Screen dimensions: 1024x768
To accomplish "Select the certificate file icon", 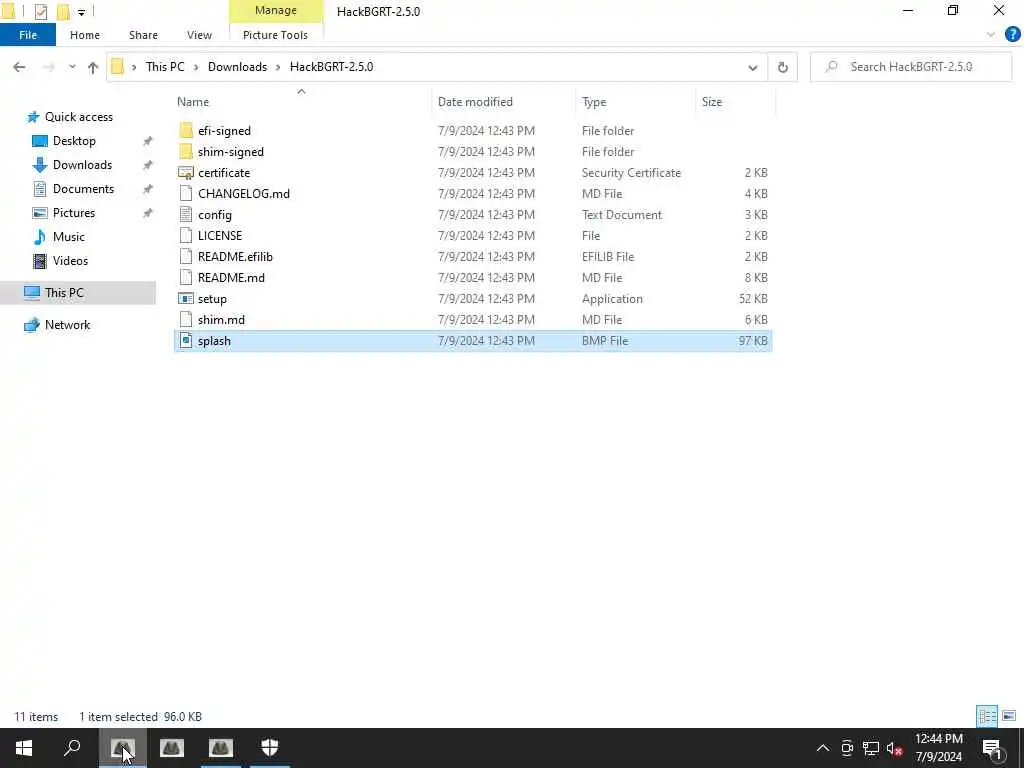I will tap(186, 172).
